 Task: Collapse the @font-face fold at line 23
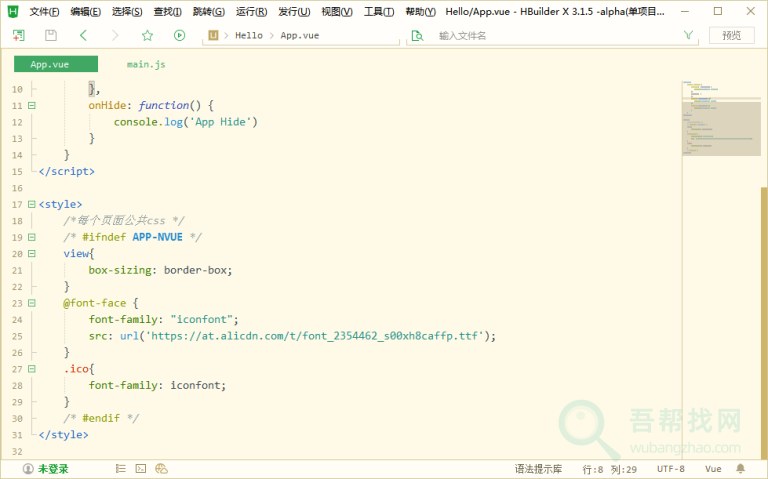[32, 303]
